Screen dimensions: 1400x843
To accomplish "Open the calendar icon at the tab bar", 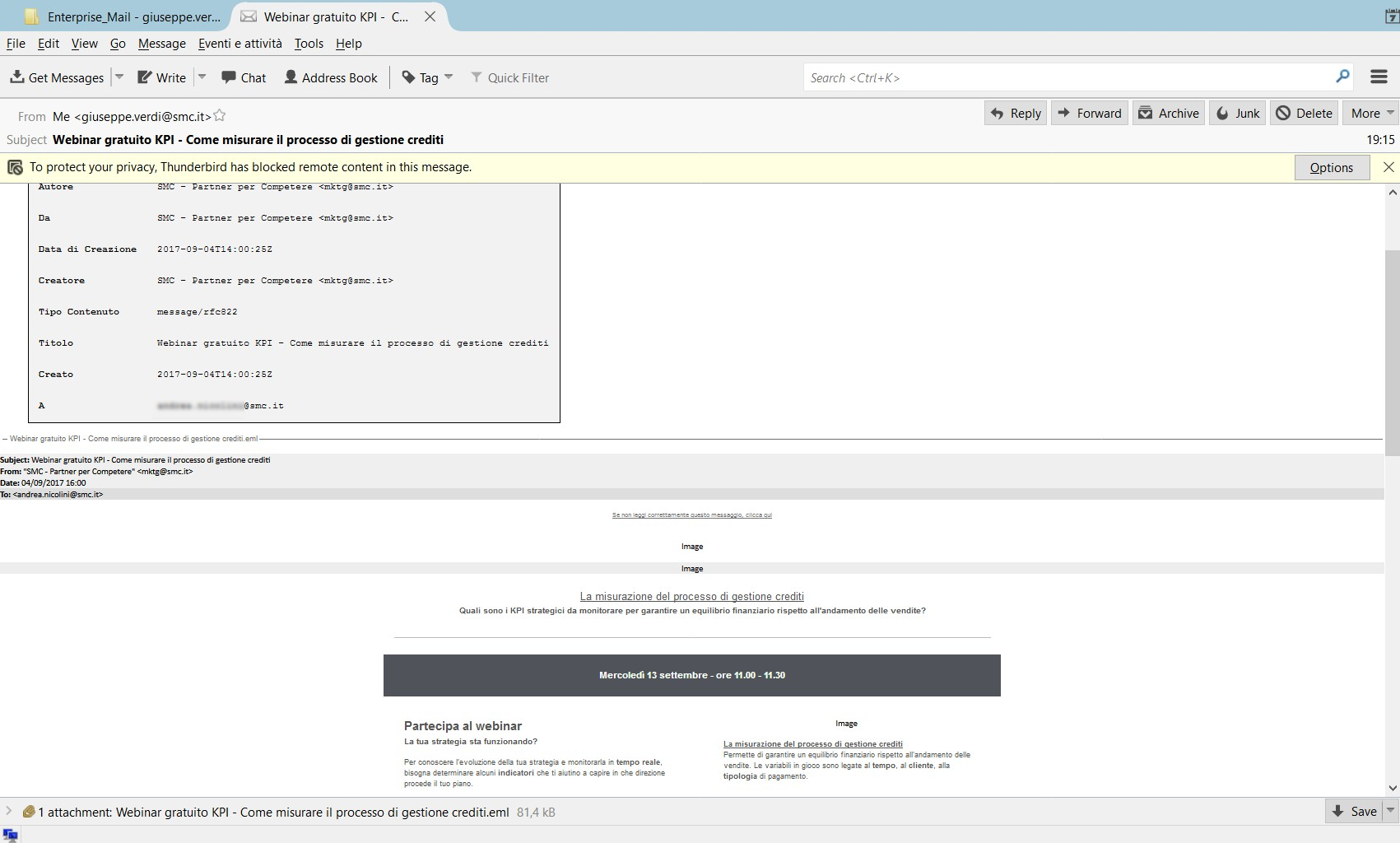I will 1392,16.
